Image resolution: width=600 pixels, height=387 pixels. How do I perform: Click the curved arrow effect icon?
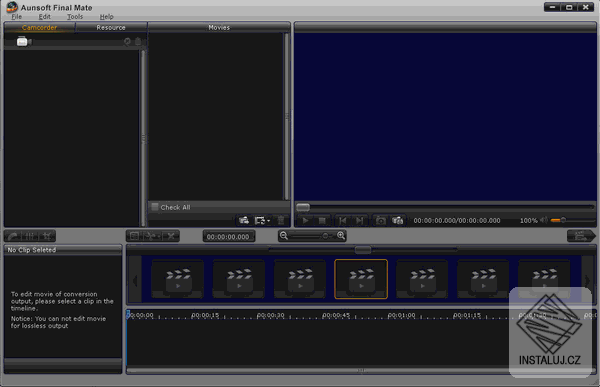click(x=13, y=236)
